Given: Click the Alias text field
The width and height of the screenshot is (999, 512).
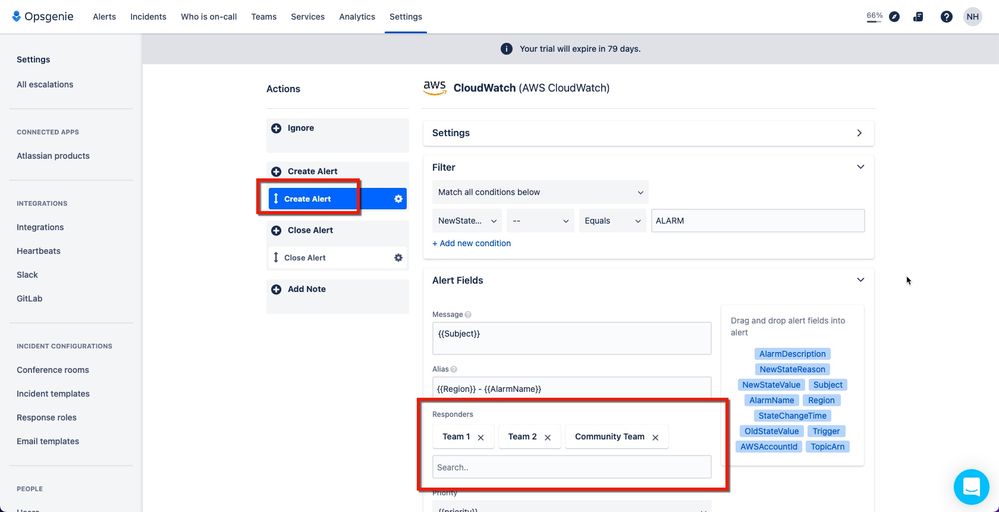Looking at the screenshot, I should 571,388.
